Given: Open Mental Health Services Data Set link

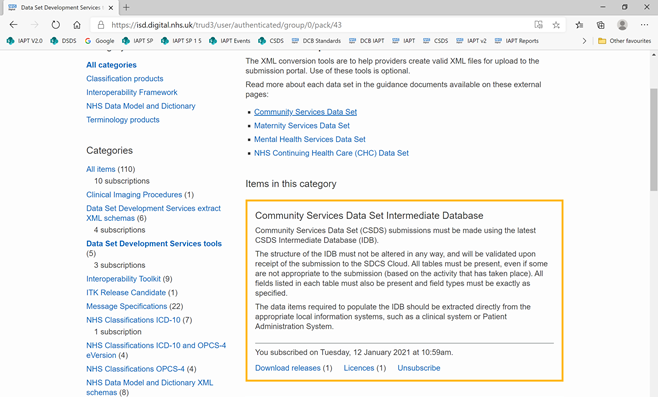Looking at the screenshot, I should 310,139.
